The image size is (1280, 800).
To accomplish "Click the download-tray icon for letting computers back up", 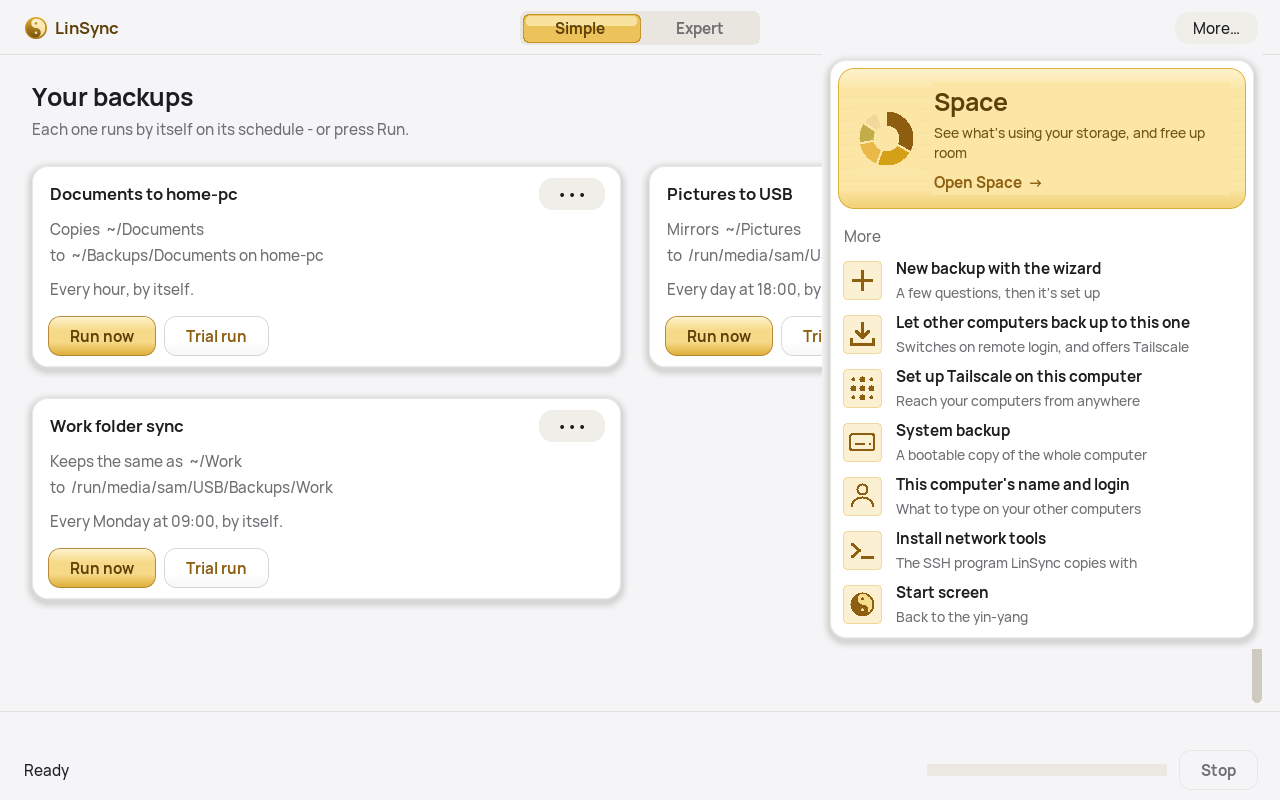I will click(862, 334).
